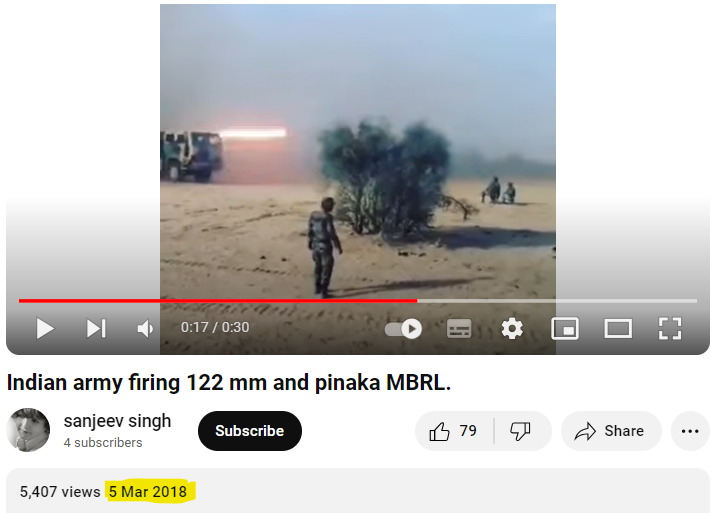Open the video settings gear

(x=512, y=328)
